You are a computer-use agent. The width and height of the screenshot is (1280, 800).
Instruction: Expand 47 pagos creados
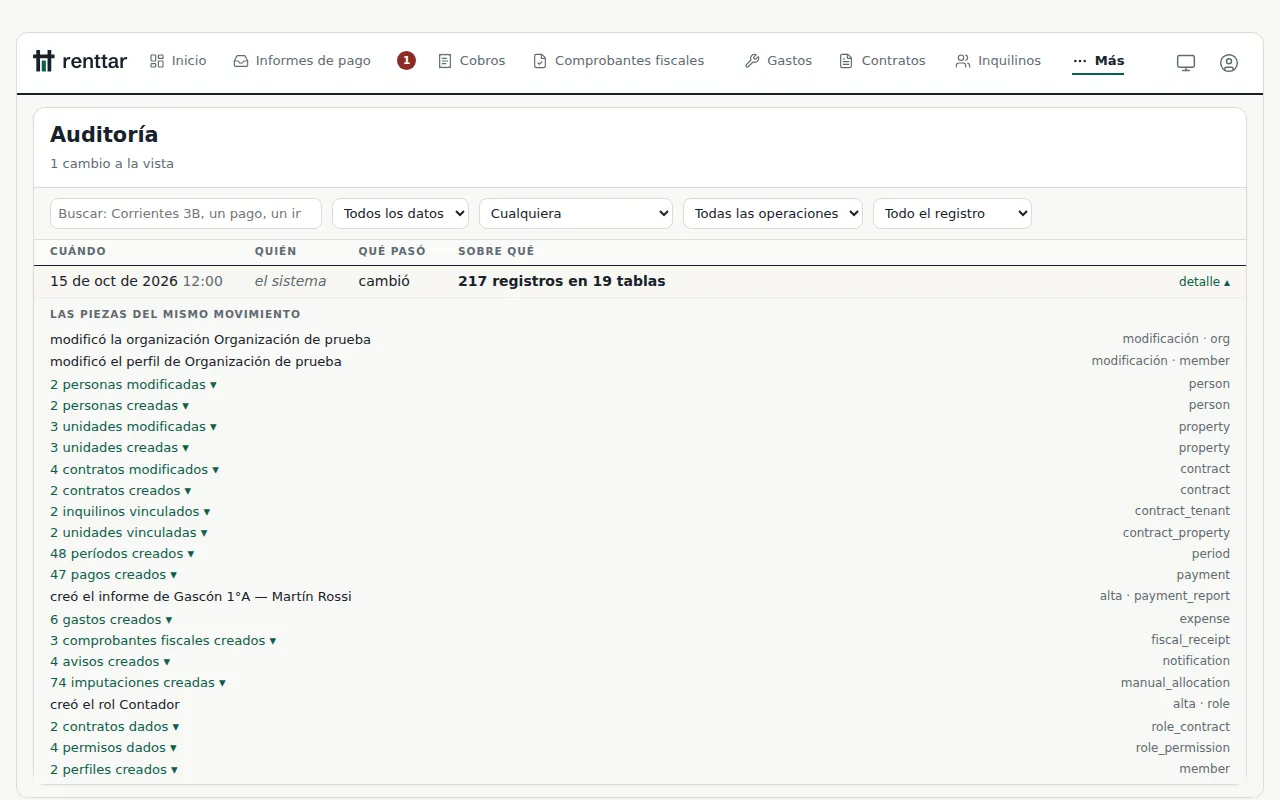[x=113, y=575]
